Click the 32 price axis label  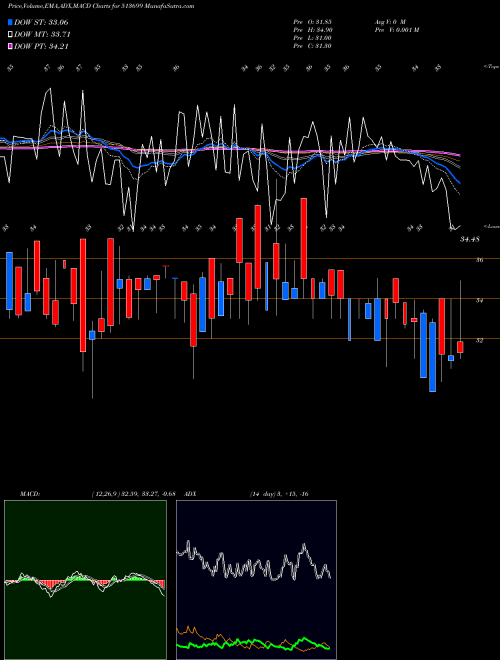(x=479, y=341)
